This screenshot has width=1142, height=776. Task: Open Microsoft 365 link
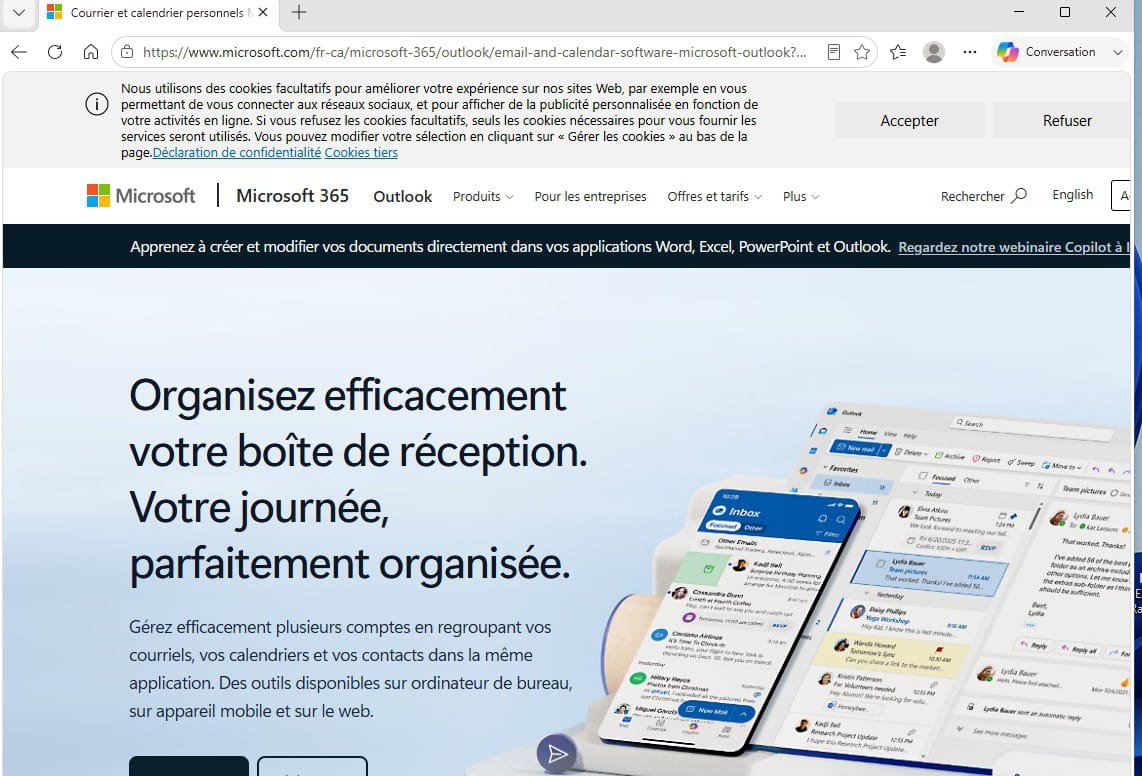point(292,195)
